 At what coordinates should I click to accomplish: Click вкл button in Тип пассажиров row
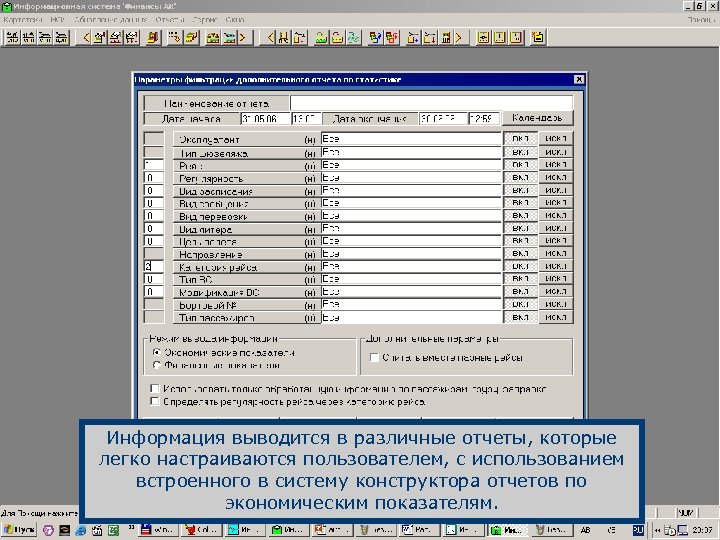(520, 317)
